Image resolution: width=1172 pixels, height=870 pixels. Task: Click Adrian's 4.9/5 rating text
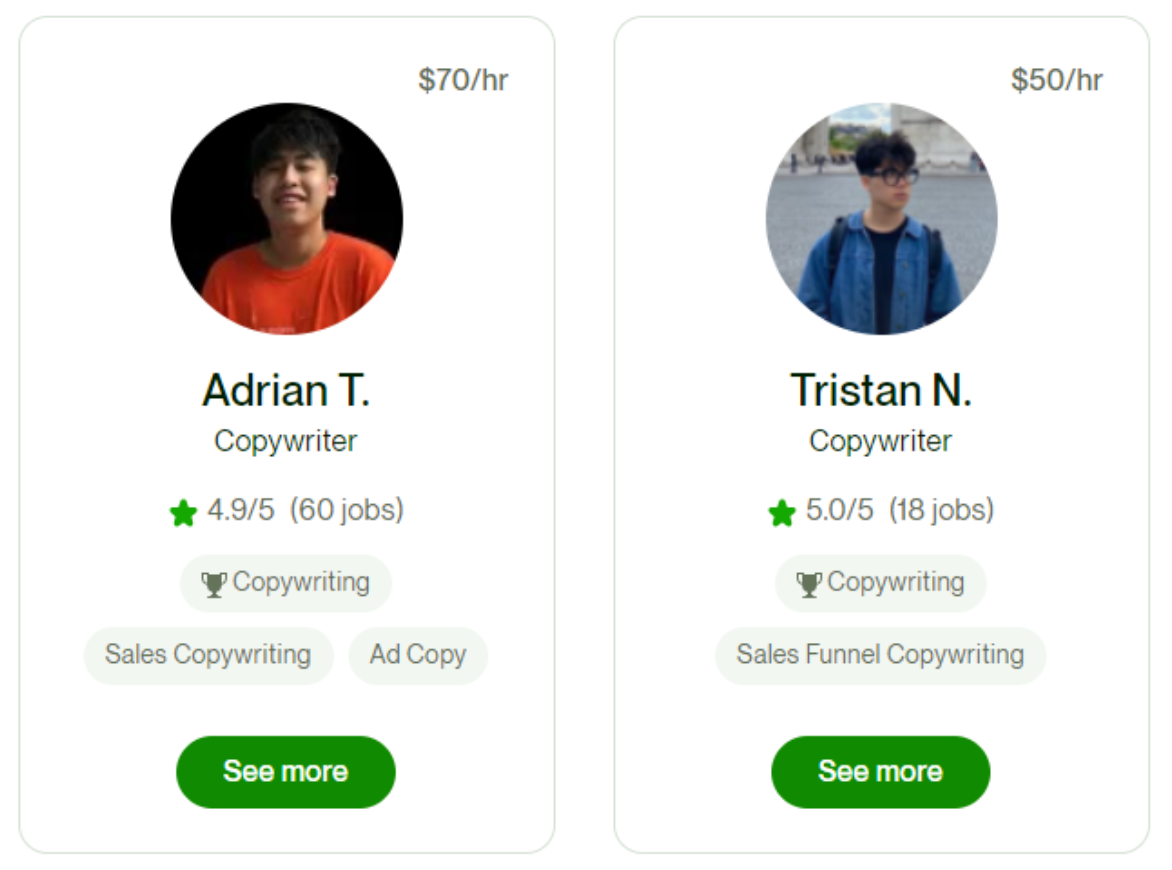240,510
